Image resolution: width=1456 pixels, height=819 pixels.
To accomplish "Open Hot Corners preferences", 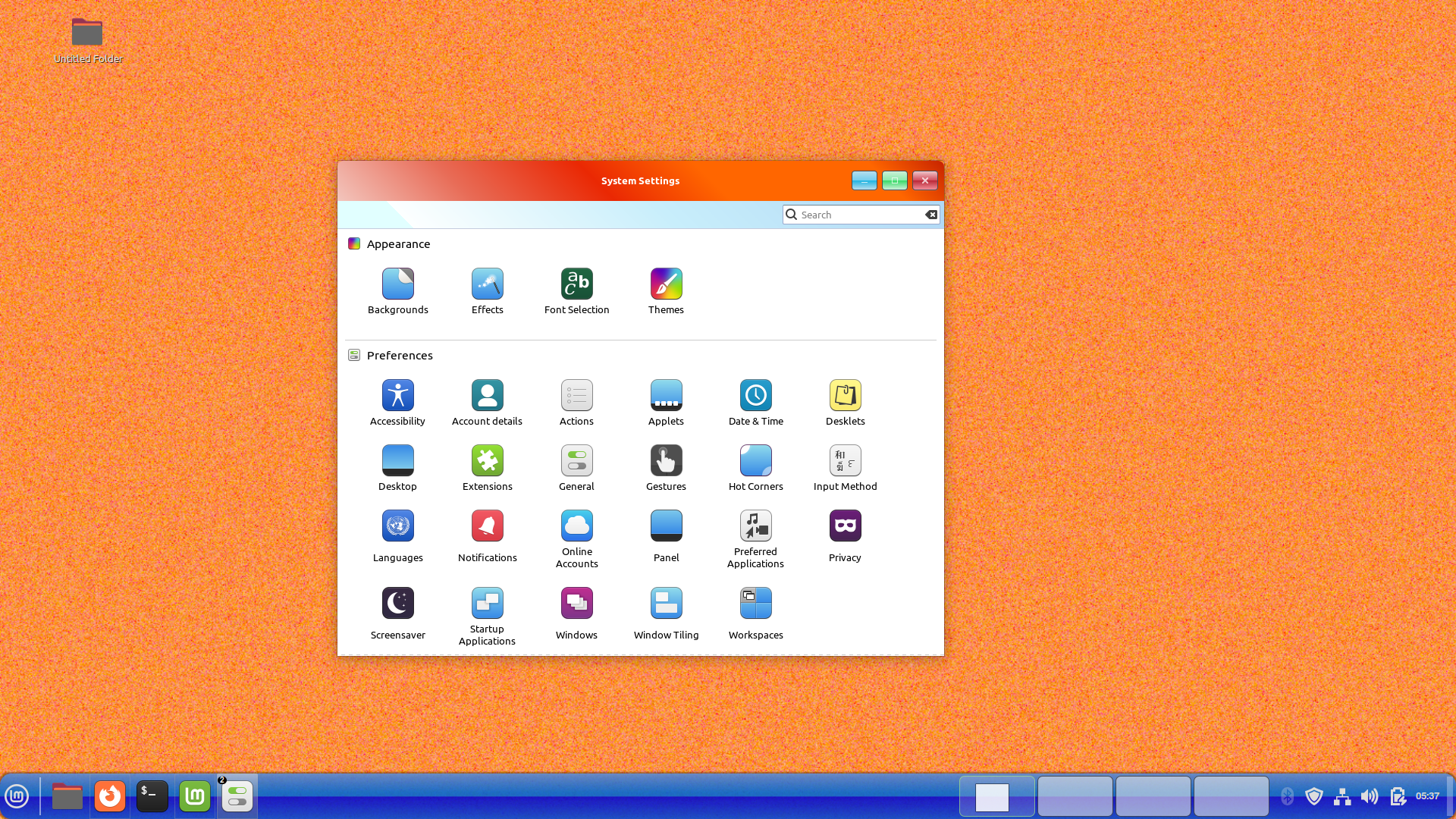I will tap(755, 468).
